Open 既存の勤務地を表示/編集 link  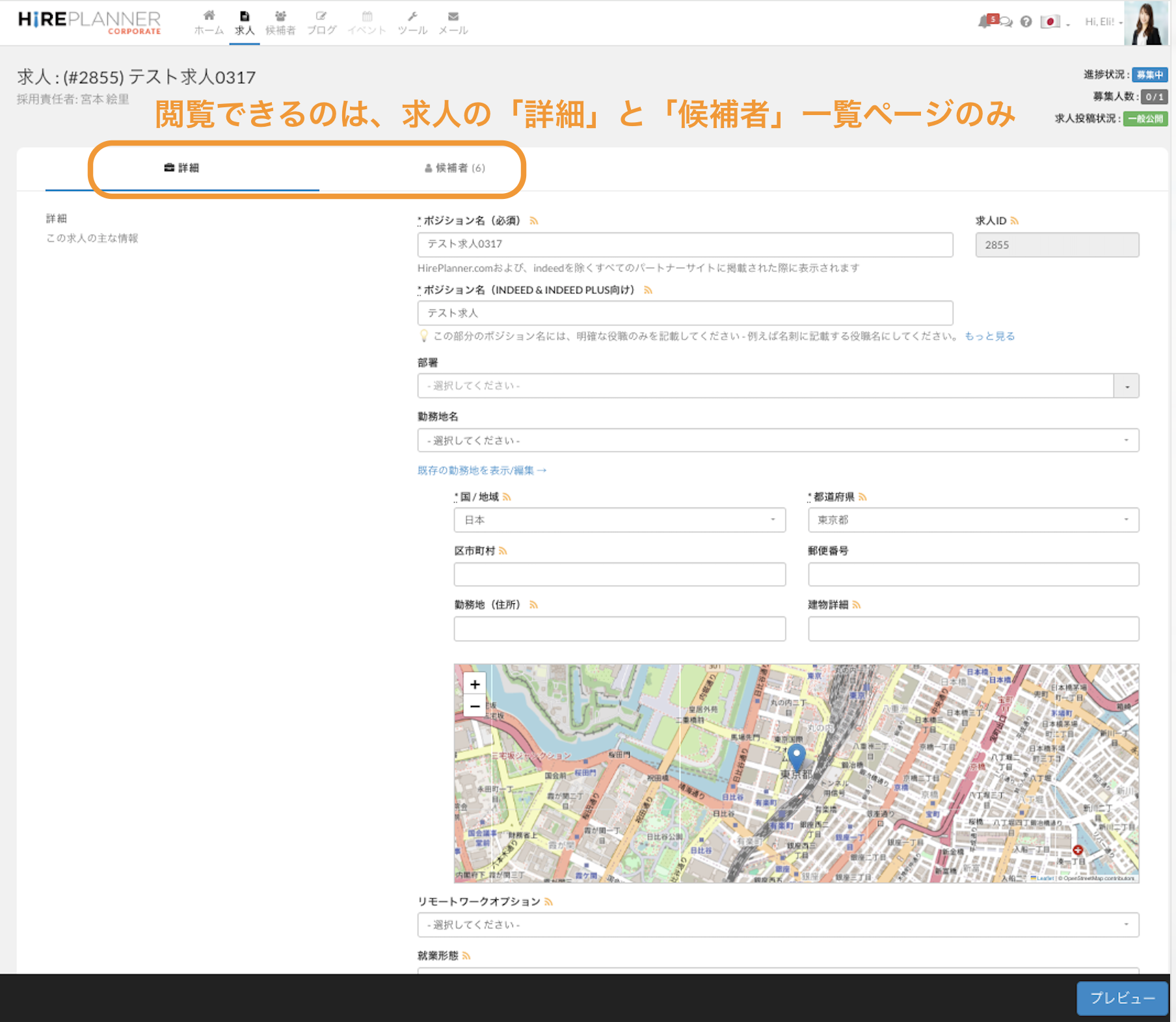tap(481, 470)
